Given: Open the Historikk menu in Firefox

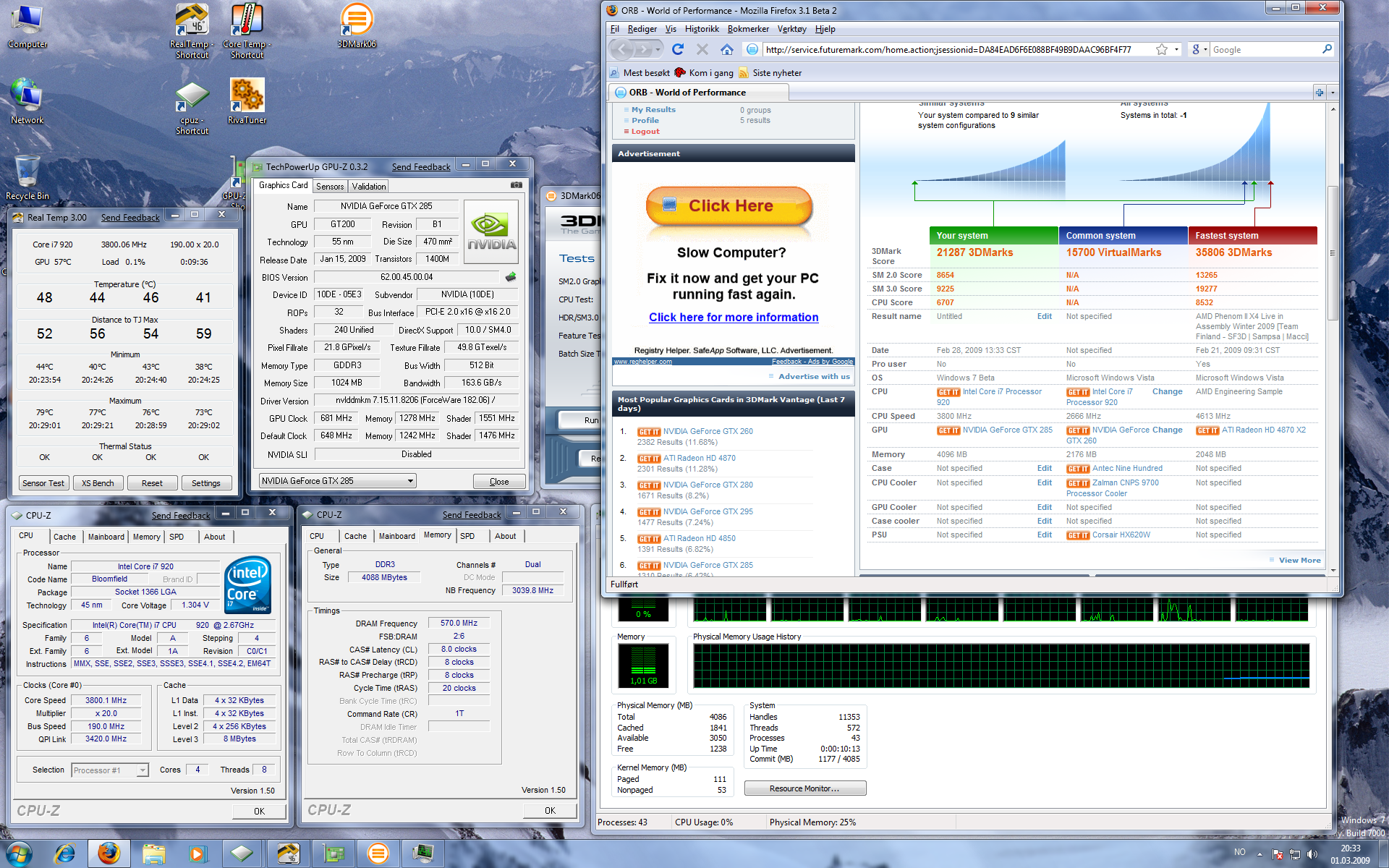Looking at the screenshot, I should [702, 29].
